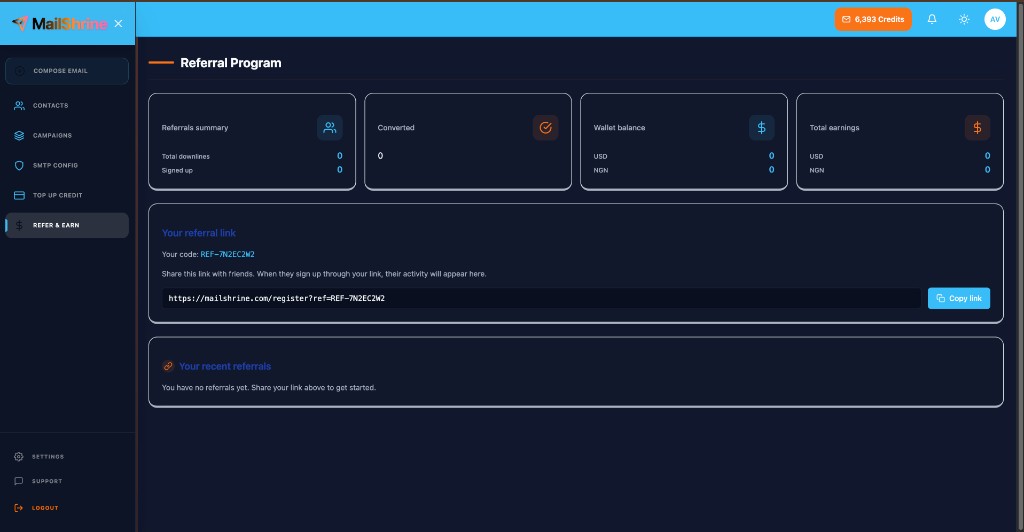Click the Support chat bubble icon
This screenshot has width=1024, height=532.
pyautogui.click(x=18, y=481)
